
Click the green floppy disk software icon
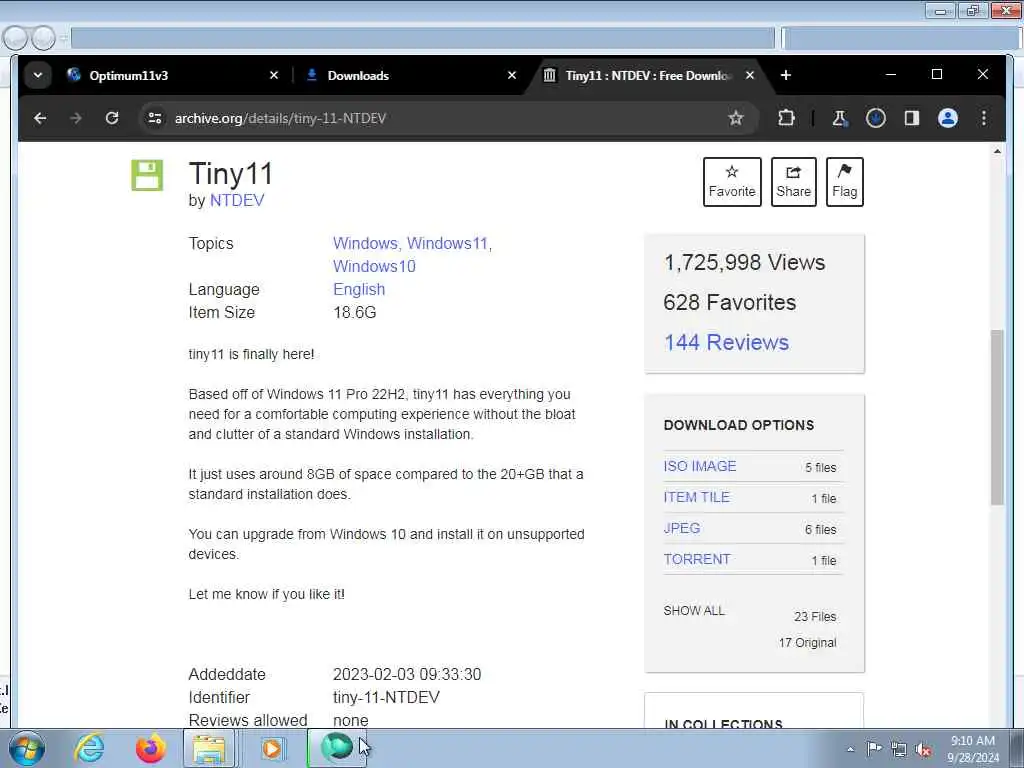147,175
